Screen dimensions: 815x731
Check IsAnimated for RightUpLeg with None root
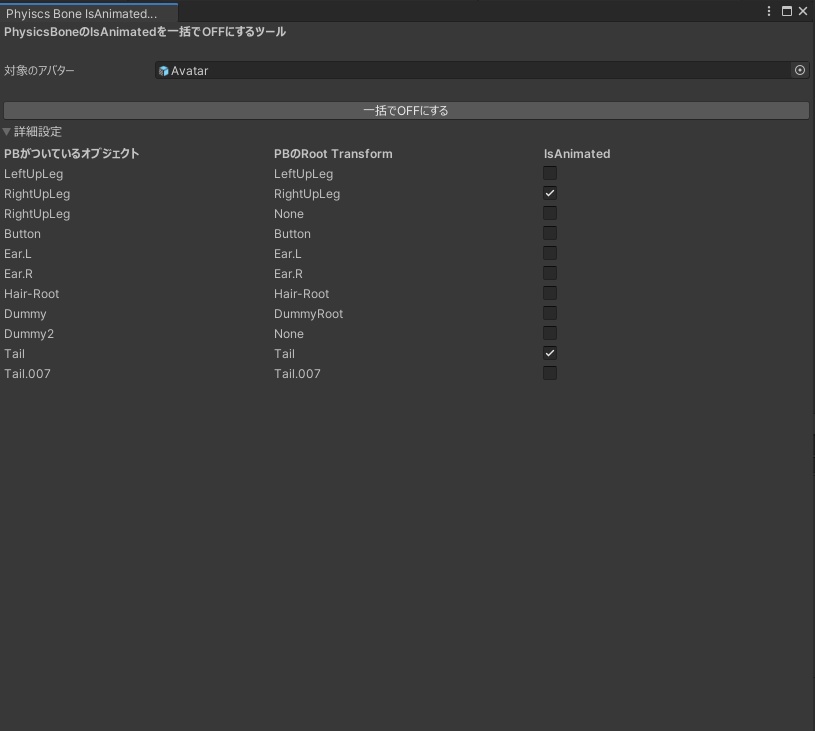[x=549, y=213]
